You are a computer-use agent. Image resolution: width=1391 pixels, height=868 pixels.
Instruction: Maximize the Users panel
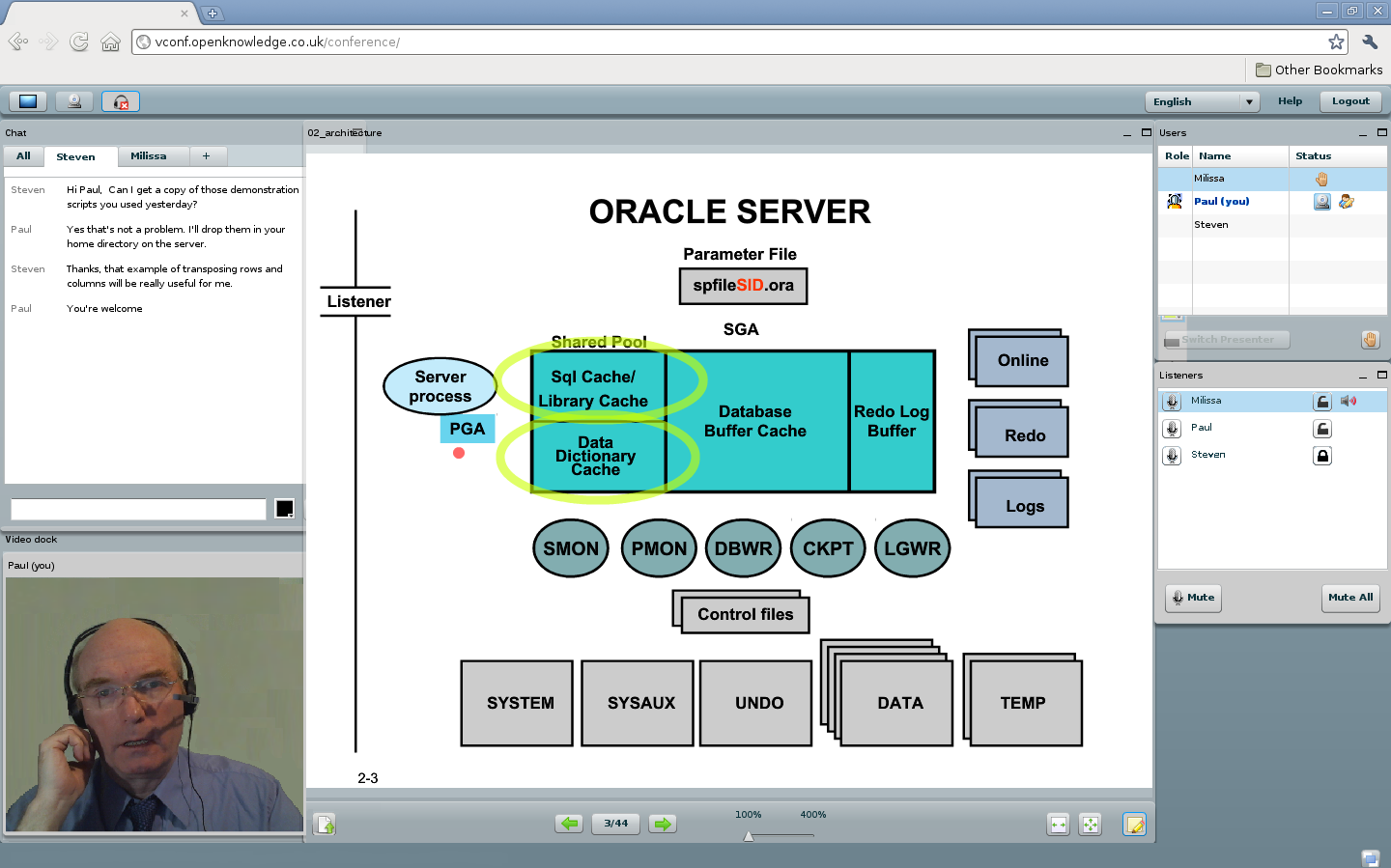(x=1381, y=132)
